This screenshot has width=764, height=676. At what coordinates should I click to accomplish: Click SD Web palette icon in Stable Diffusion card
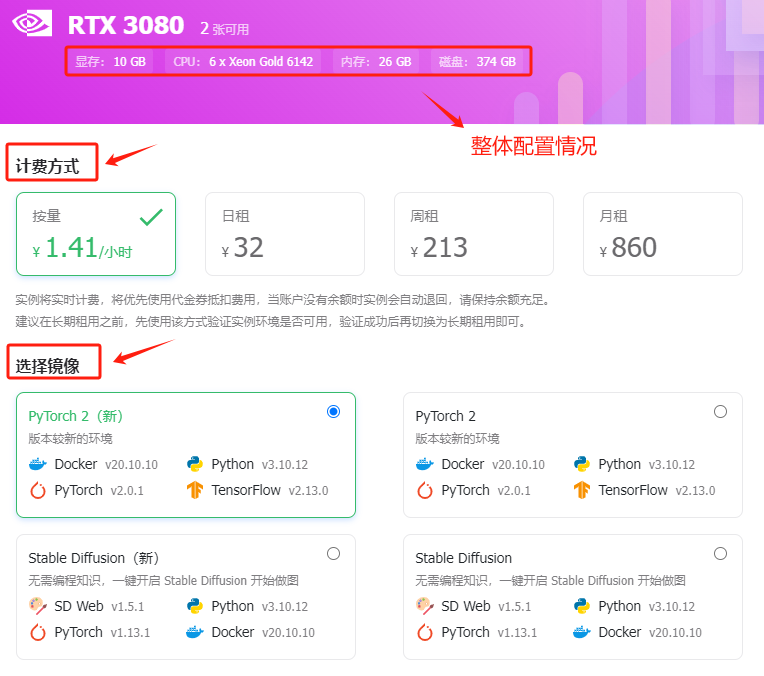(x=425, y=606)
